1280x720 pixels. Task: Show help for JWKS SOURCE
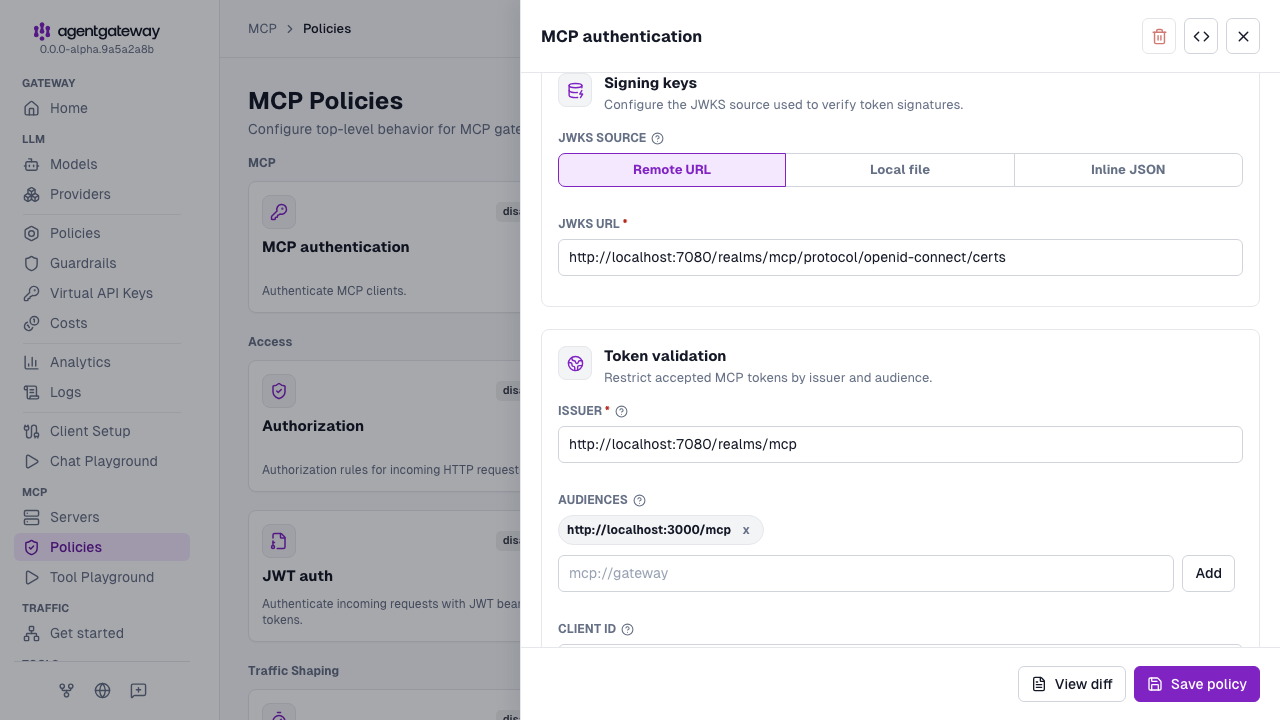[657, 139]
